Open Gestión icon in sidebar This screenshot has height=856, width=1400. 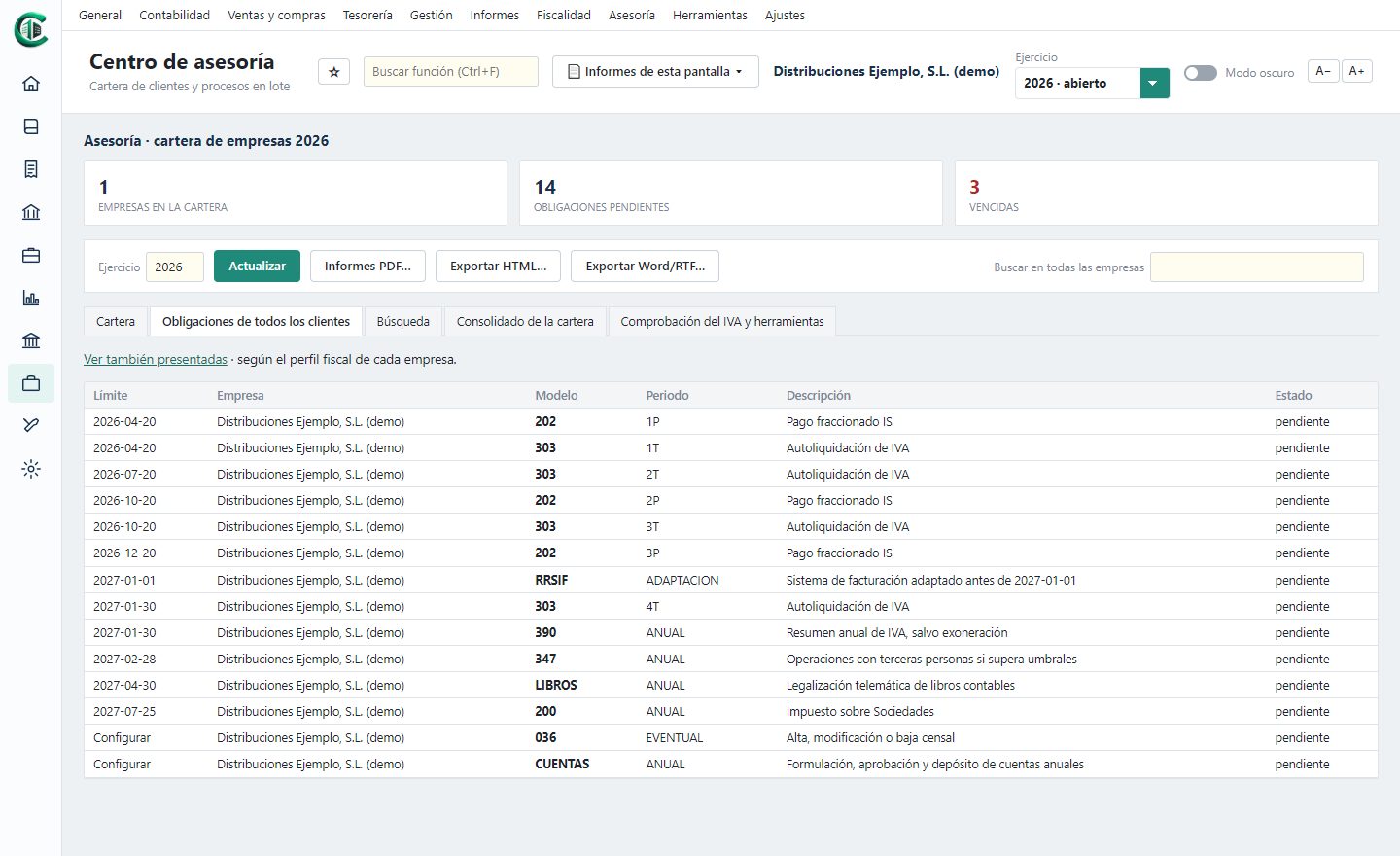[x=31, y=255]
